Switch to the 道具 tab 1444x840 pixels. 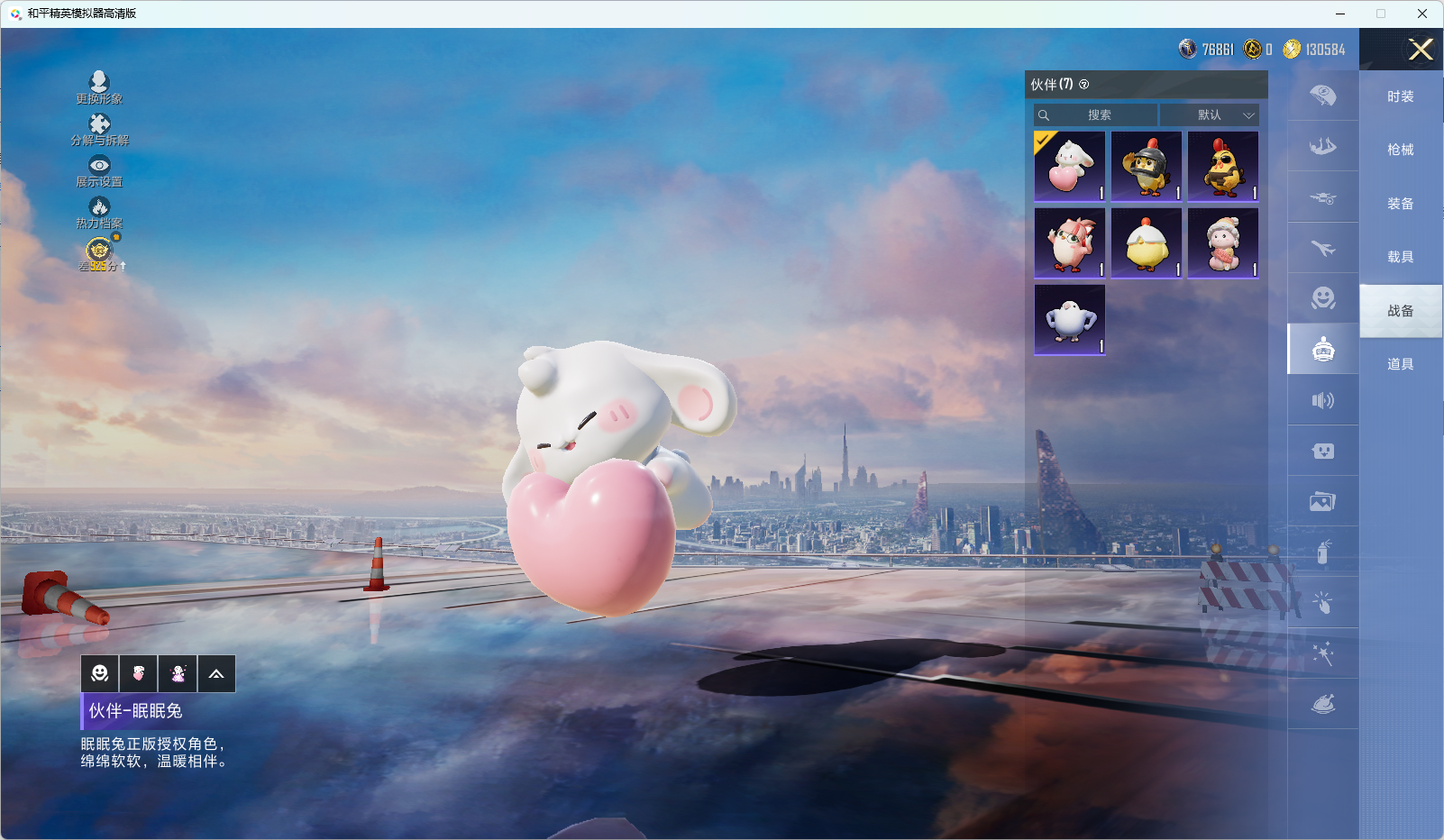[1401, 364]
